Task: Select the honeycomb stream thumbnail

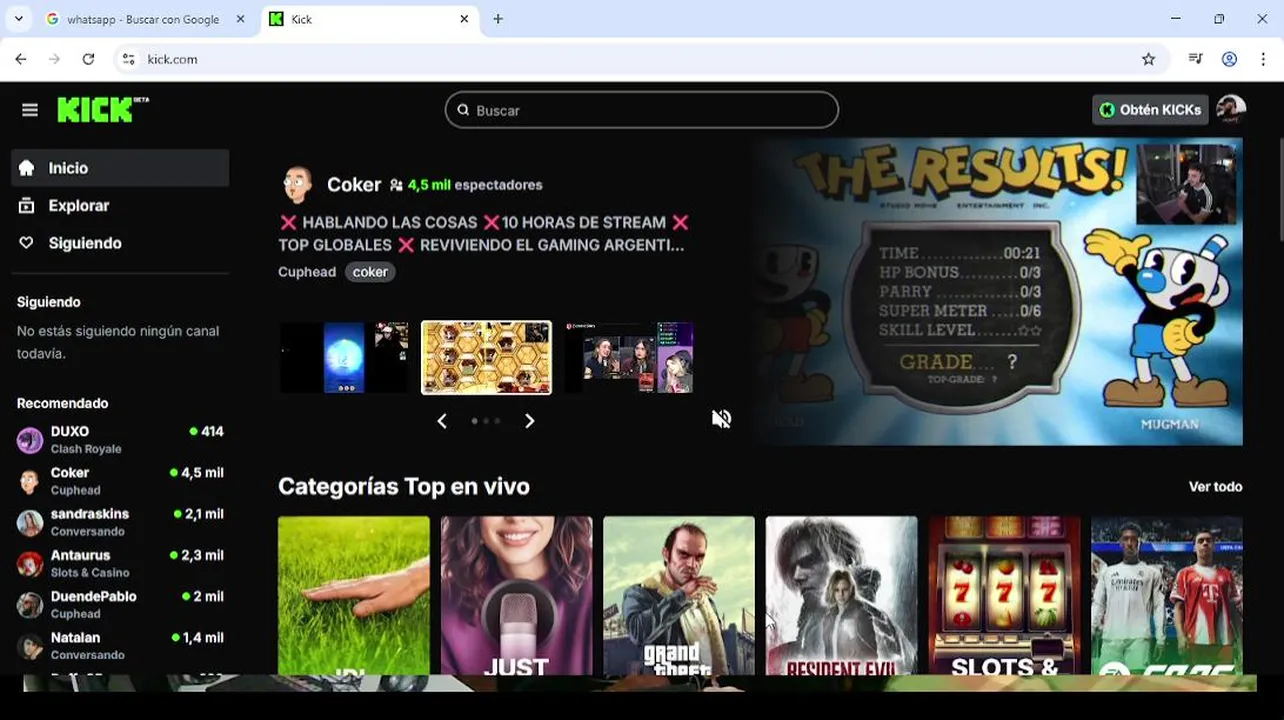Action: pyautogui.click(x=486, y=357)
